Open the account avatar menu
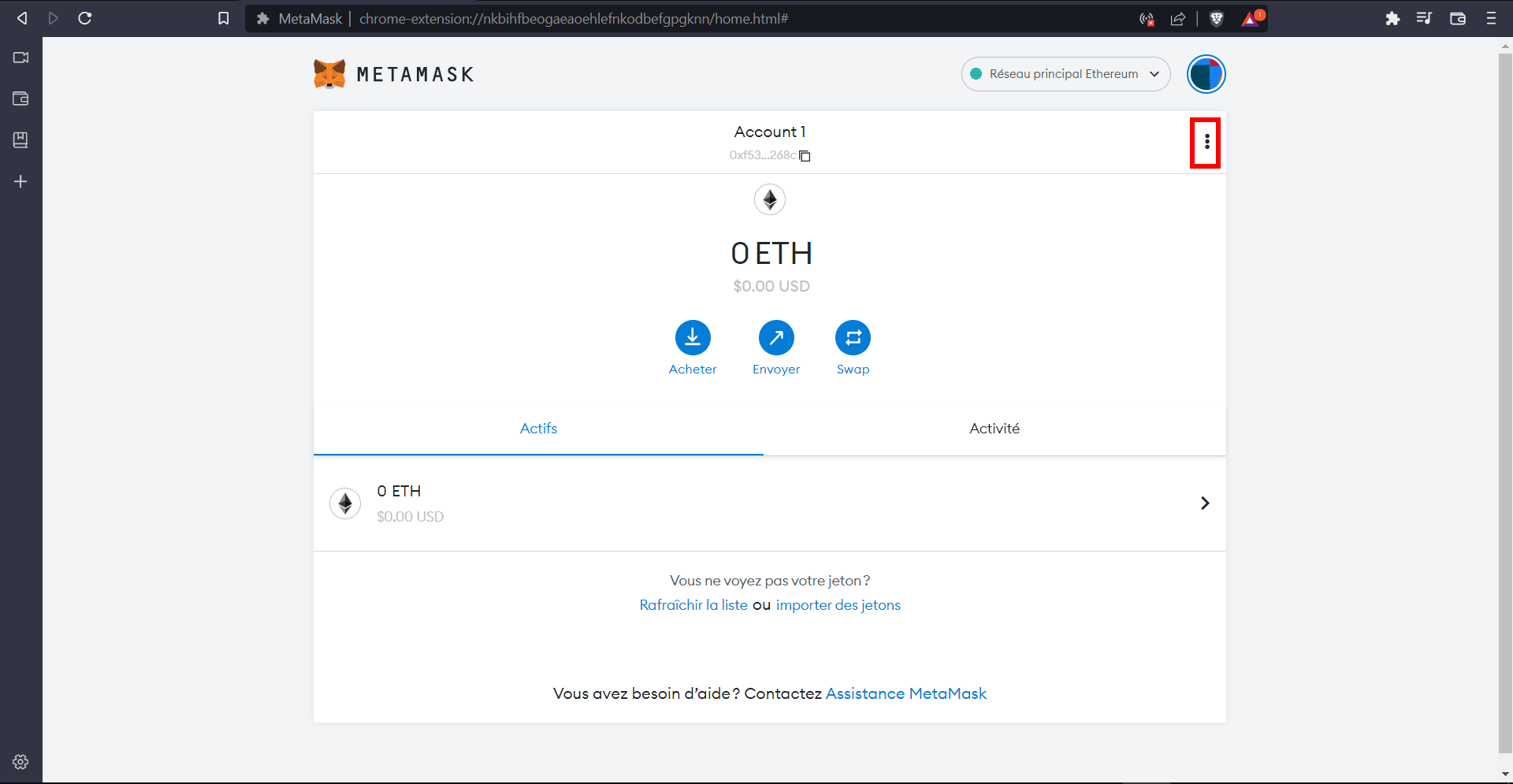The image size is (1513, 784). (1206, 74)
